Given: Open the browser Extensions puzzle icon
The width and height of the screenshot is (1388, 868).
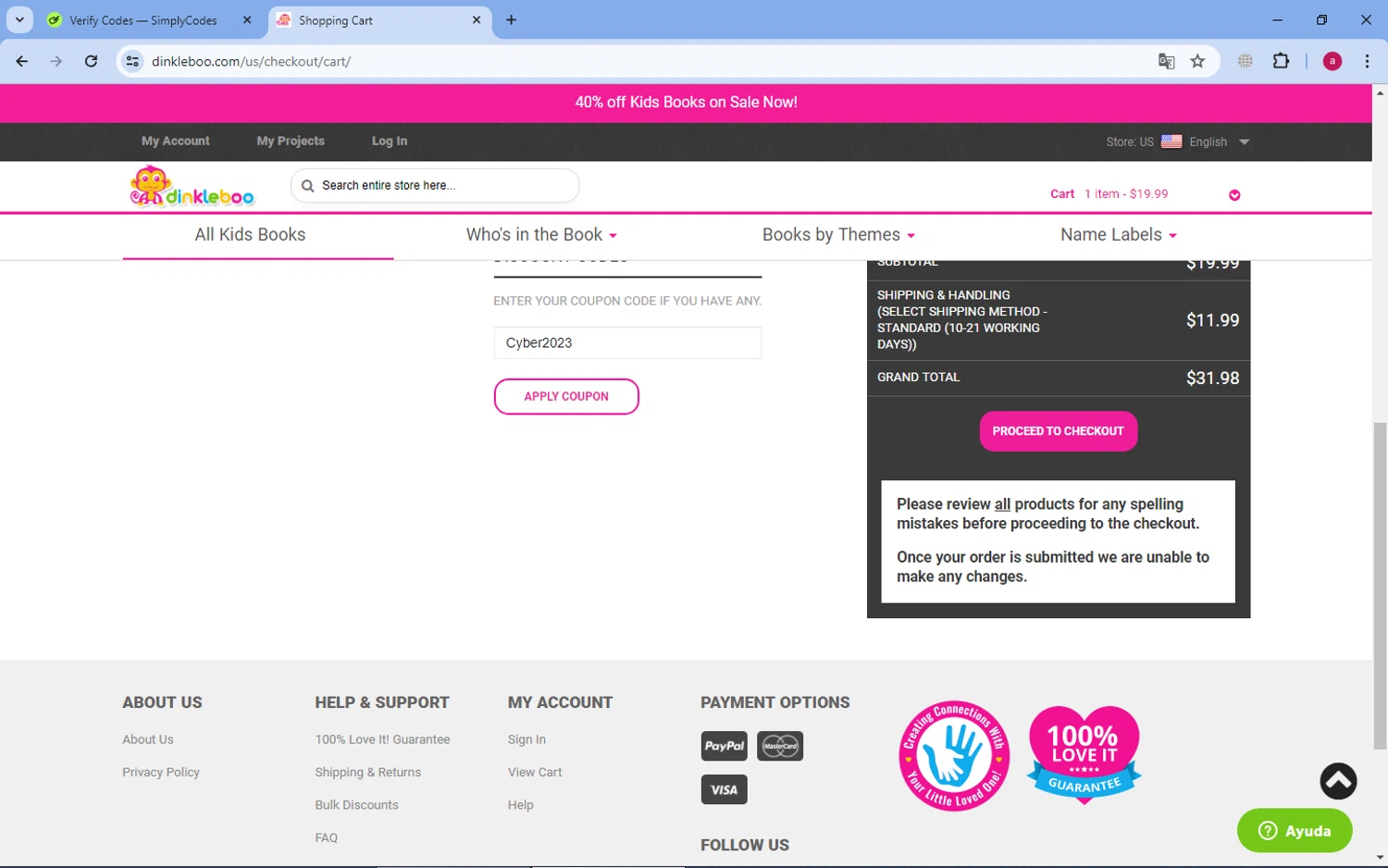Looking at the screenshot, I should 1281,61.
